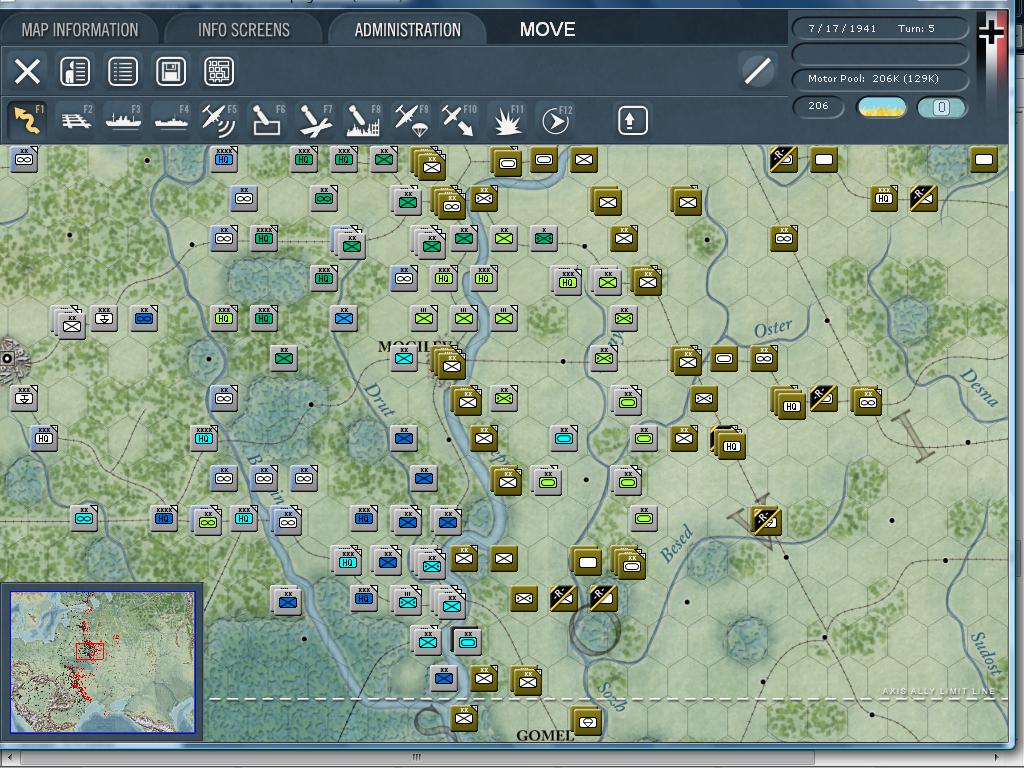Select cyan xxxx HQ unit west of Drut

click(204, 438)
